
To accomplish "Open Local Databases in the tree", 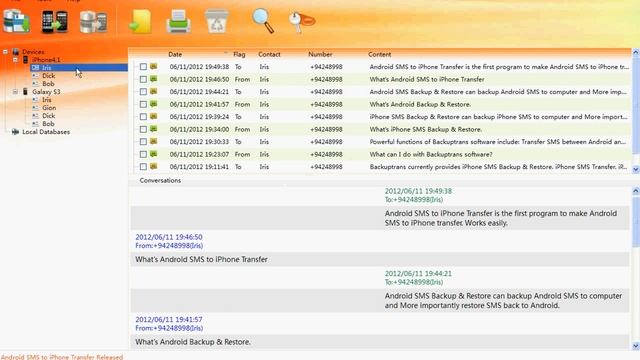I will pyautogui.click(x=46, y=132).
